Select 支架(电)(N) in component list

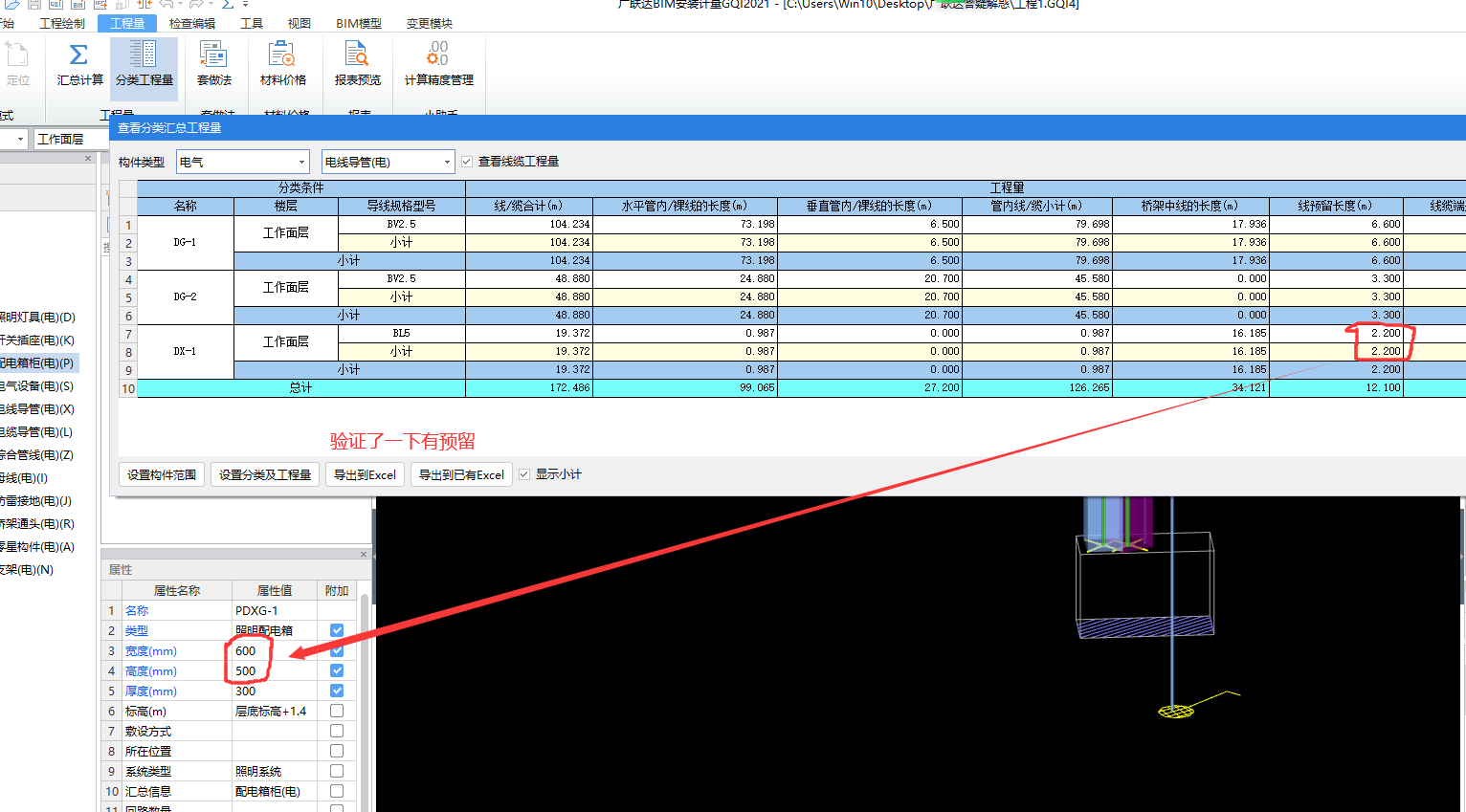[x=29, y=569]
